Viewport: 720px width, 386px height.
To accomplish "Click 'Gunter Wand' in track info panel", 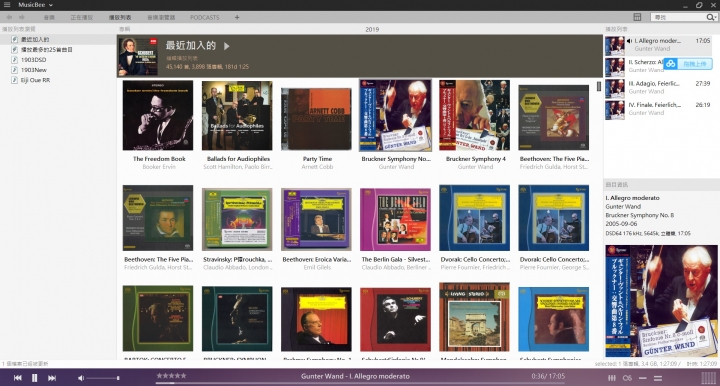I will [623, 207].
